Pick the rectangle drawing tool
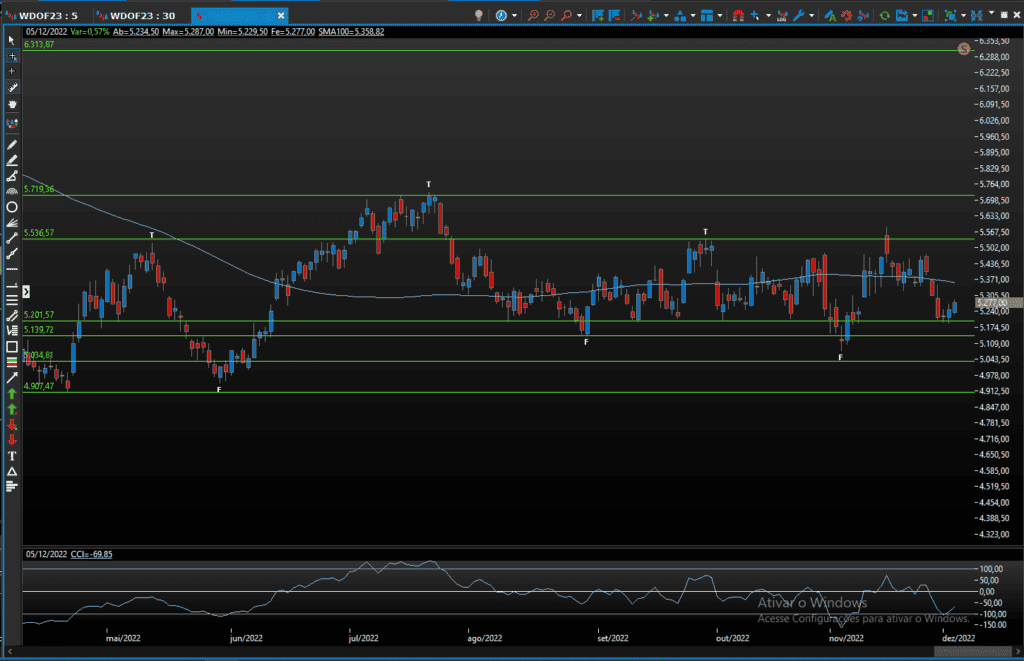 12,347
